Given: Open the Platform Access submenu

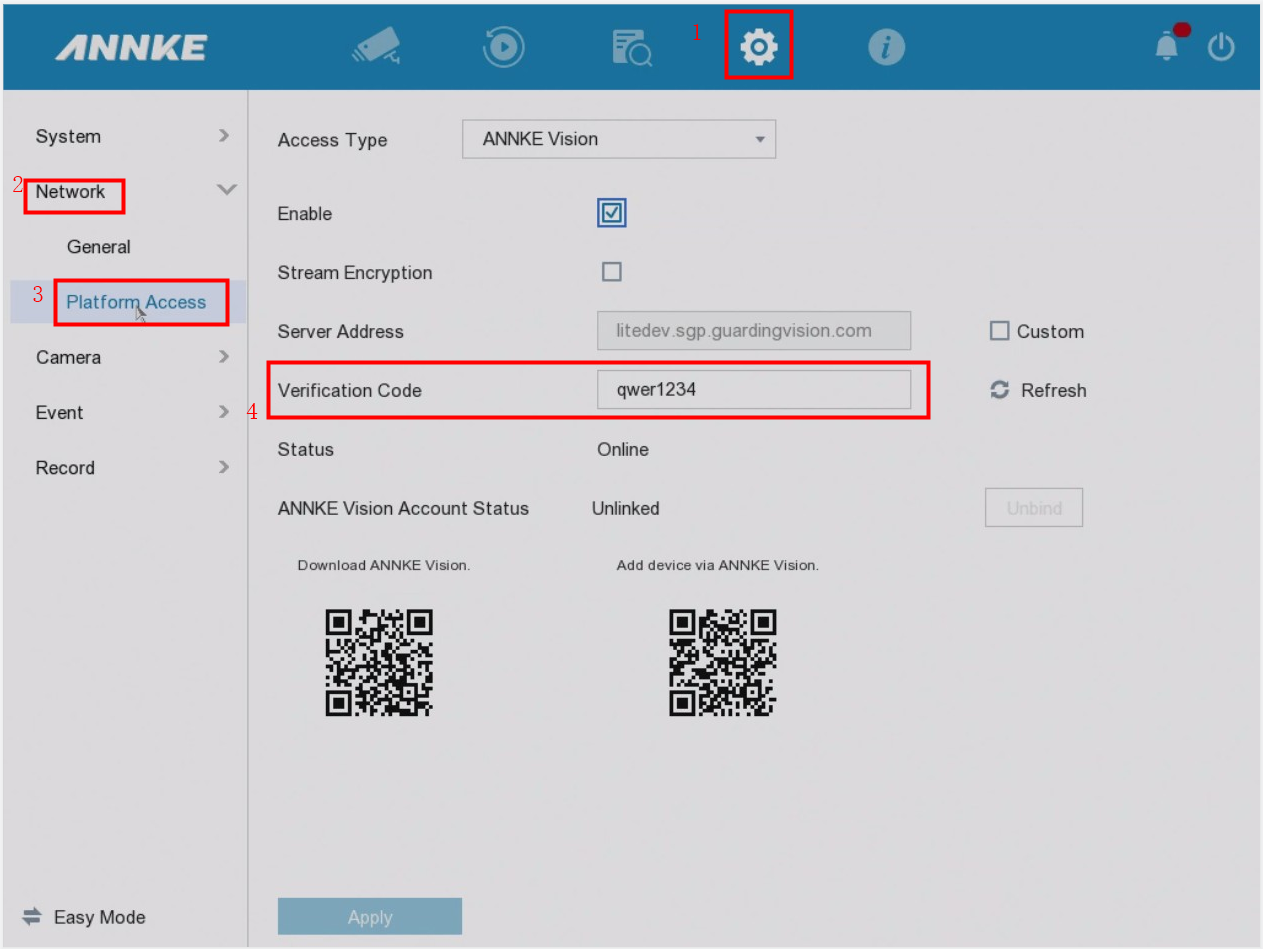Looking at the screenshot, I should (136, 302).
